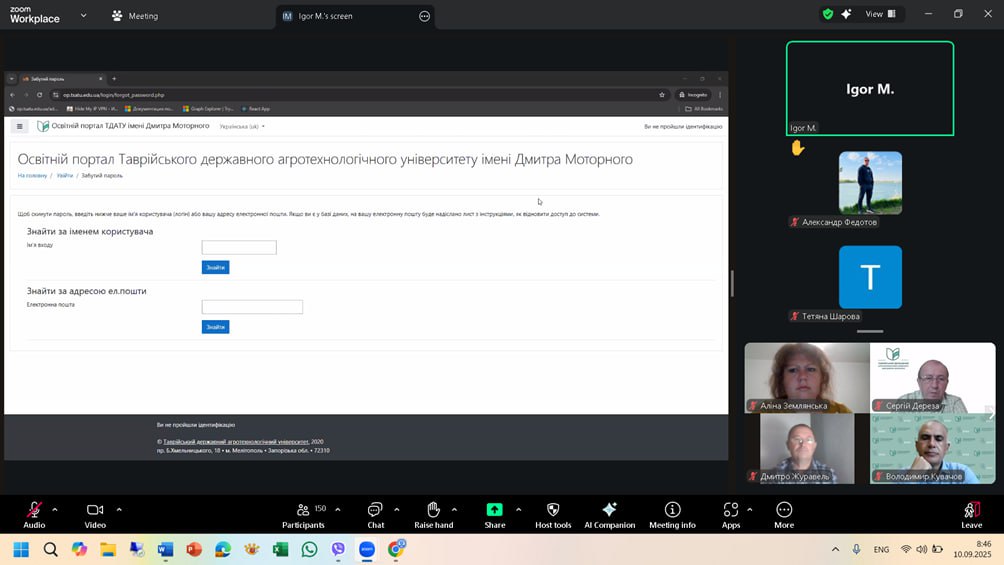Click the Ім'я входу username field

coord(239,247)
